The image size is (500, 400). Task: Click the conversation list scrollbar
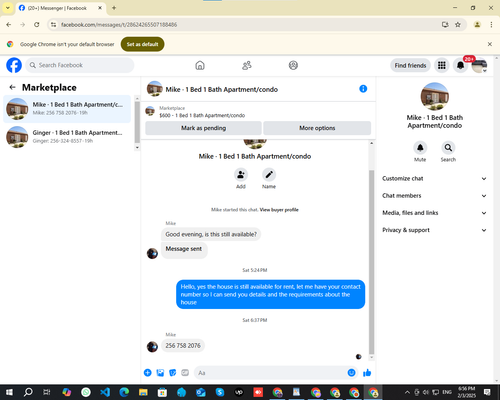[x=137, y=122]
